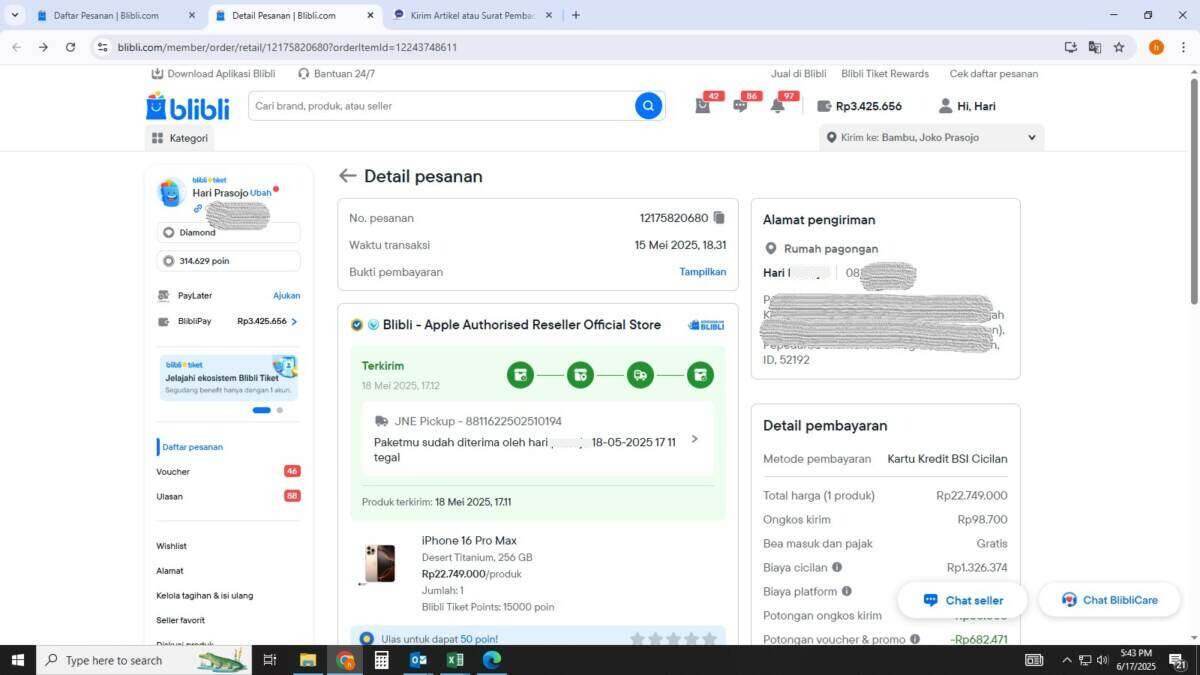1200x675 pixels.
Task: Open Bantuan 24/7 help link
Action: [x=336, y=74]
